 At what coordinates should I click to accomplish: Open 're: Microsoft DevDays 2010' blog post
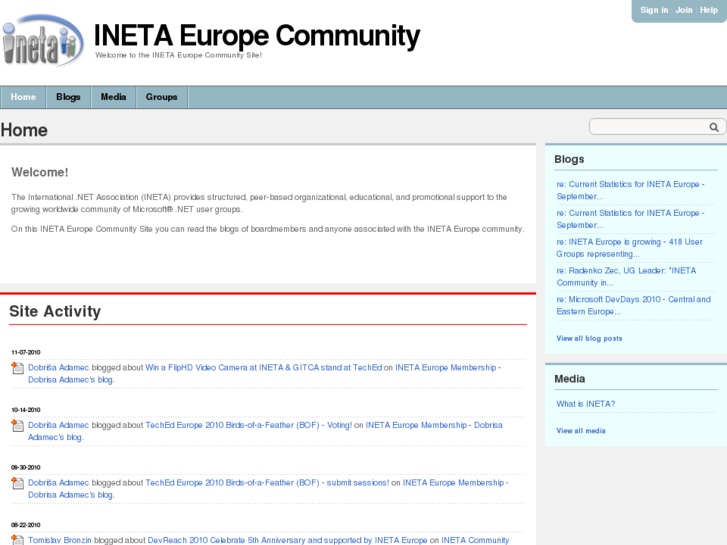[x=633, y=305]
